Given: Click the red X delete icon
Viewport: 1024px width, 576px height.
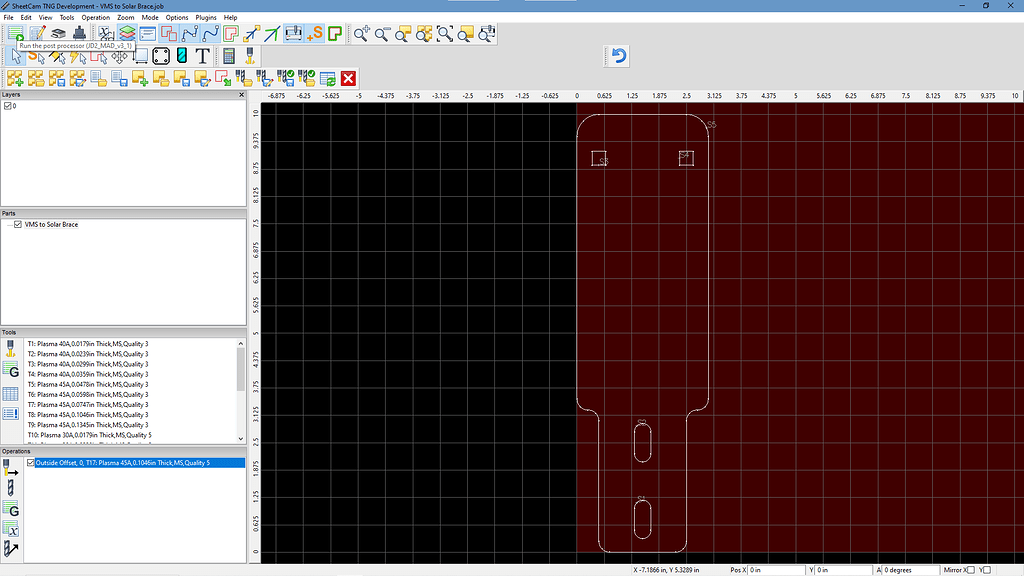Looking at the screenshot, I should (348, 78).
